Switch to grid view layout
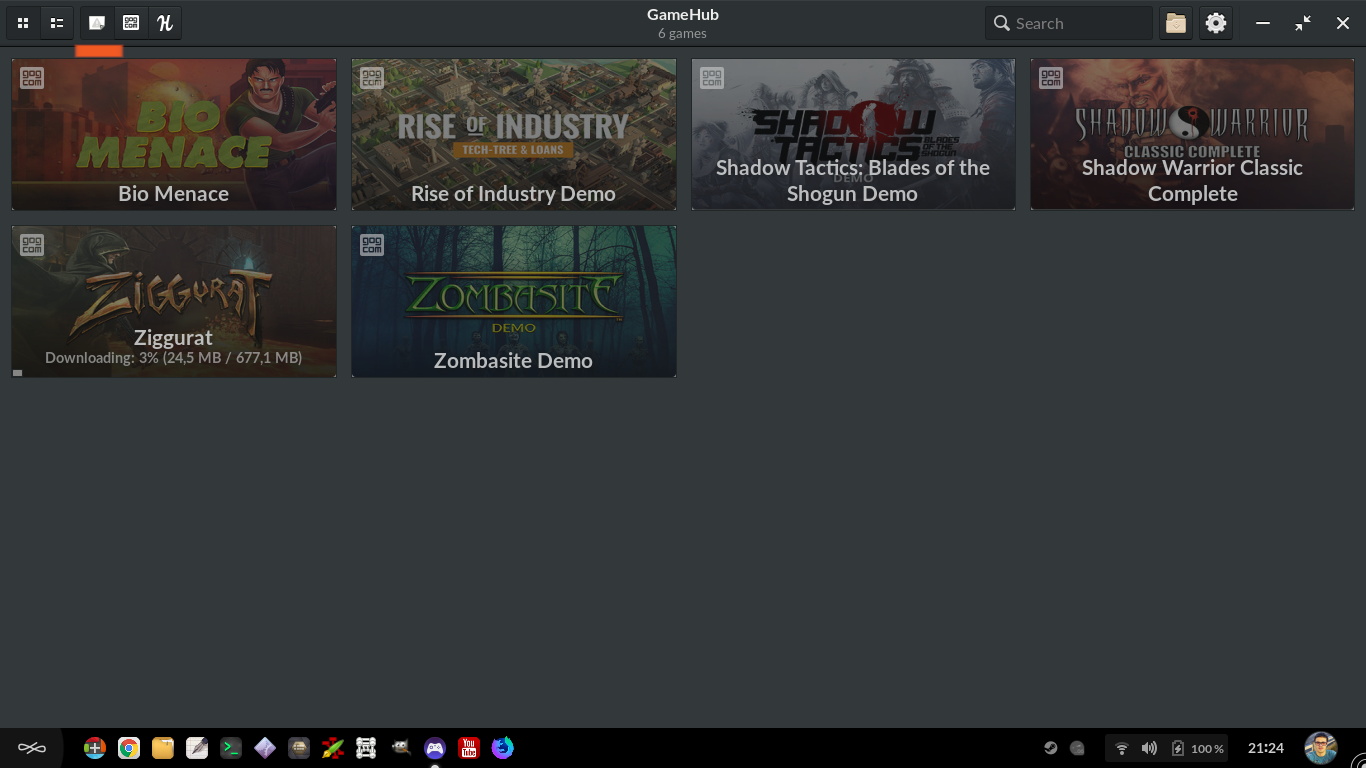The image size is (1366, 768). (x=23, y=23)
